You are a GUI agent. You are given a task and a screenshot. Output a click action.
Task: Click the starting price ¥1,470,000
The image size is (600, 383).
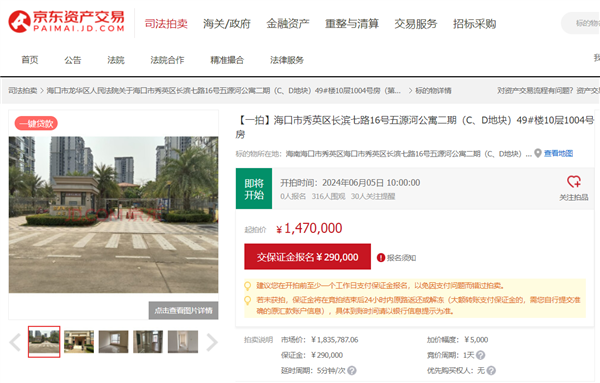pyautogui.click(x=309, y=228)
